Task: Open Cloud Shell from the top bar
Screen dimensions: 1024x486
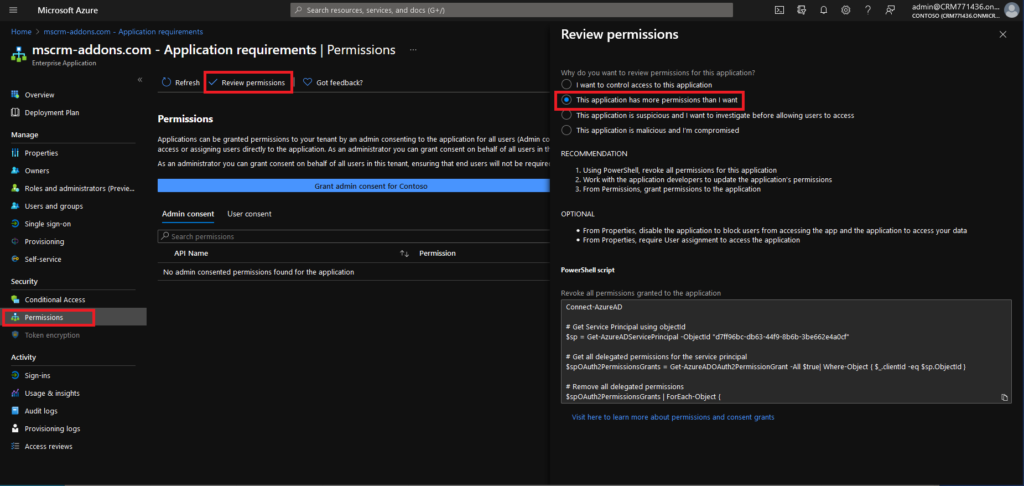Action: 779,10
